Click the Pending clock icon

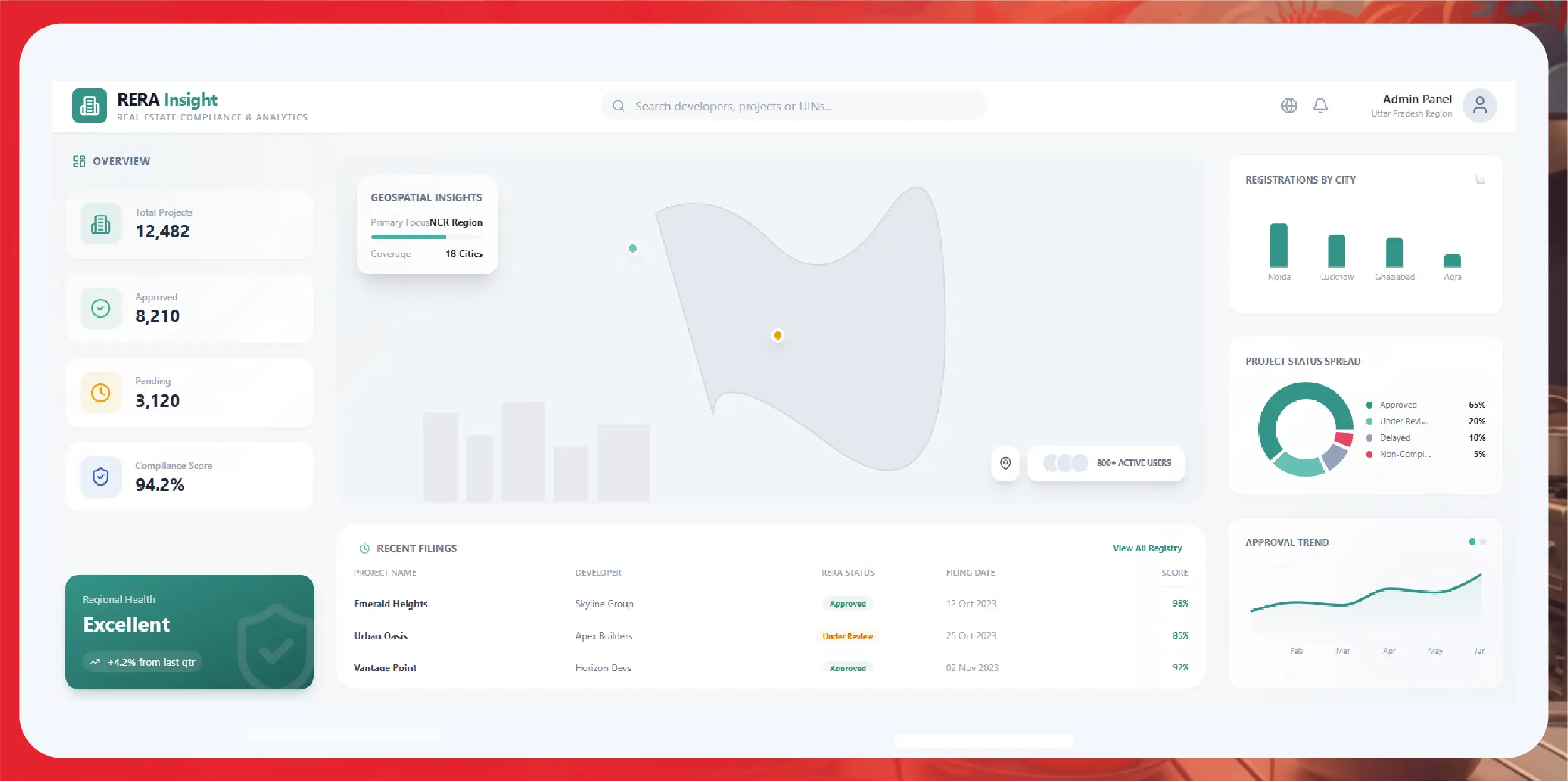[100, 393]
